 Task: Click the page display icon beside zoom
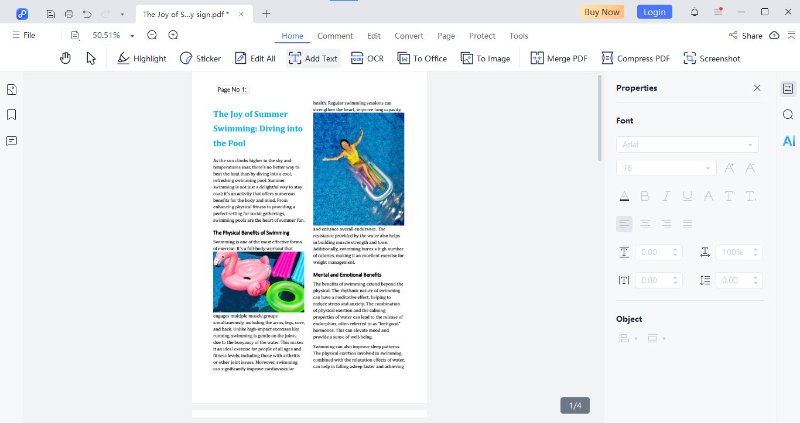pos(75,35)
